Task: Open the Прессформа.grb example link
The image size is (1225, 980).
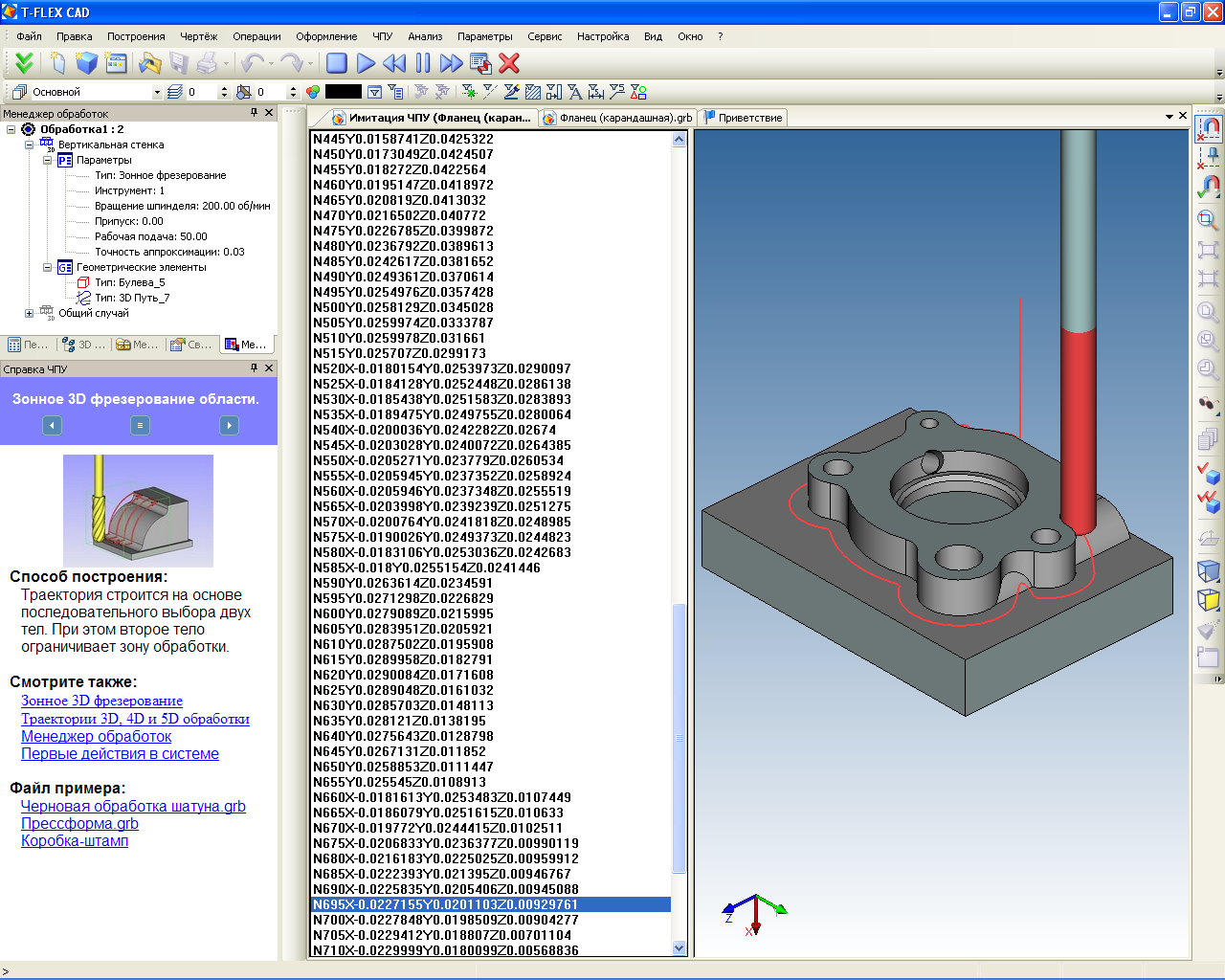Action: (x=79, y=823)
